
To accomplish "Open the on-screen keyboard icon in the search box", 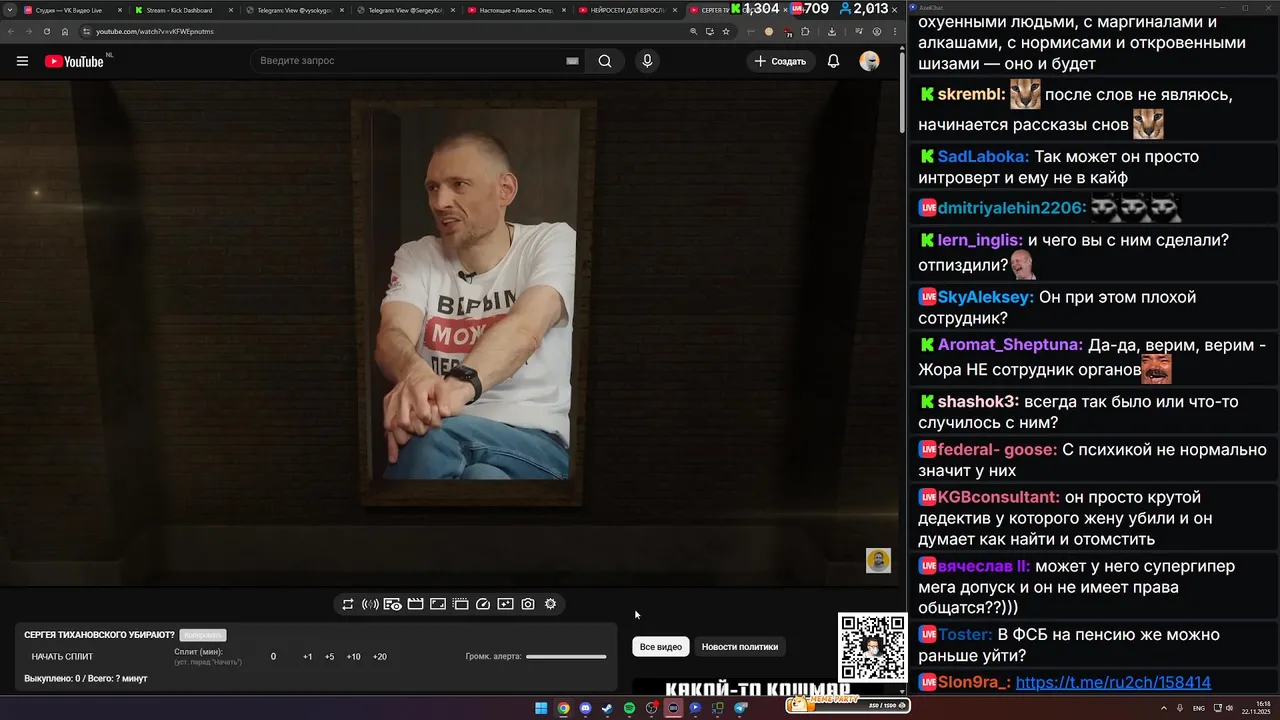I will tap(572, 61).
